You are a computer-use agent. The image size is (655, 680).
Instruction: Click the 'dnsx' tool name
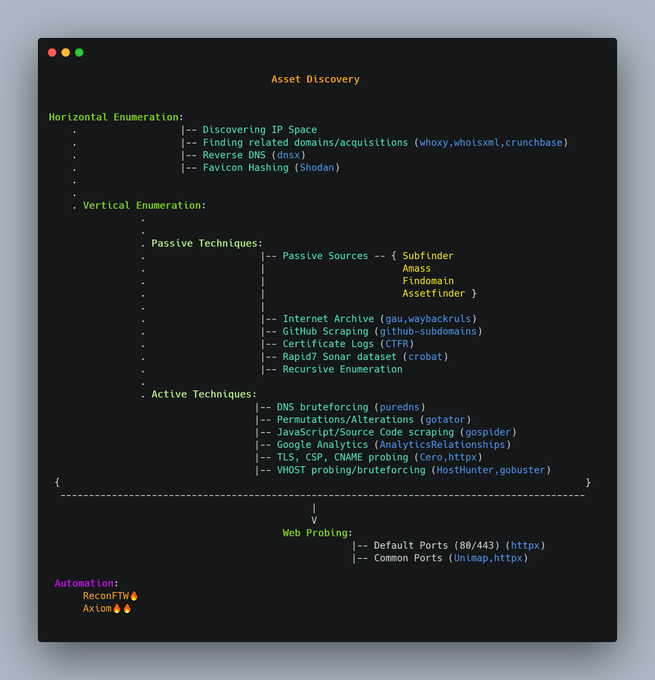pyautogui.click(x=288, y=155)
